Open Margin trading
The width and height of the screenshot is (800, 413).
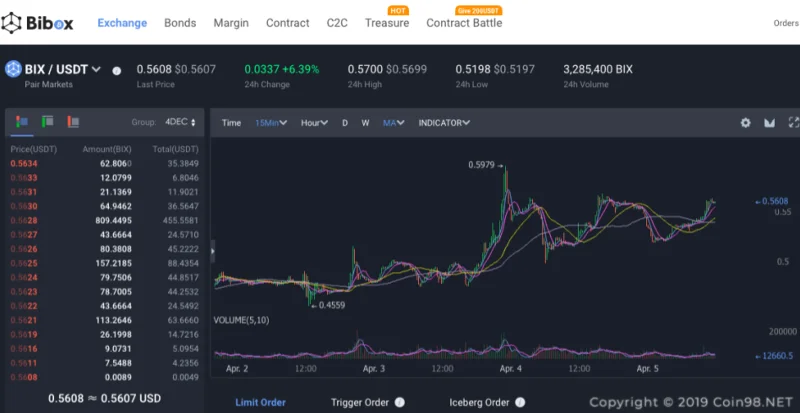[231, 23]
